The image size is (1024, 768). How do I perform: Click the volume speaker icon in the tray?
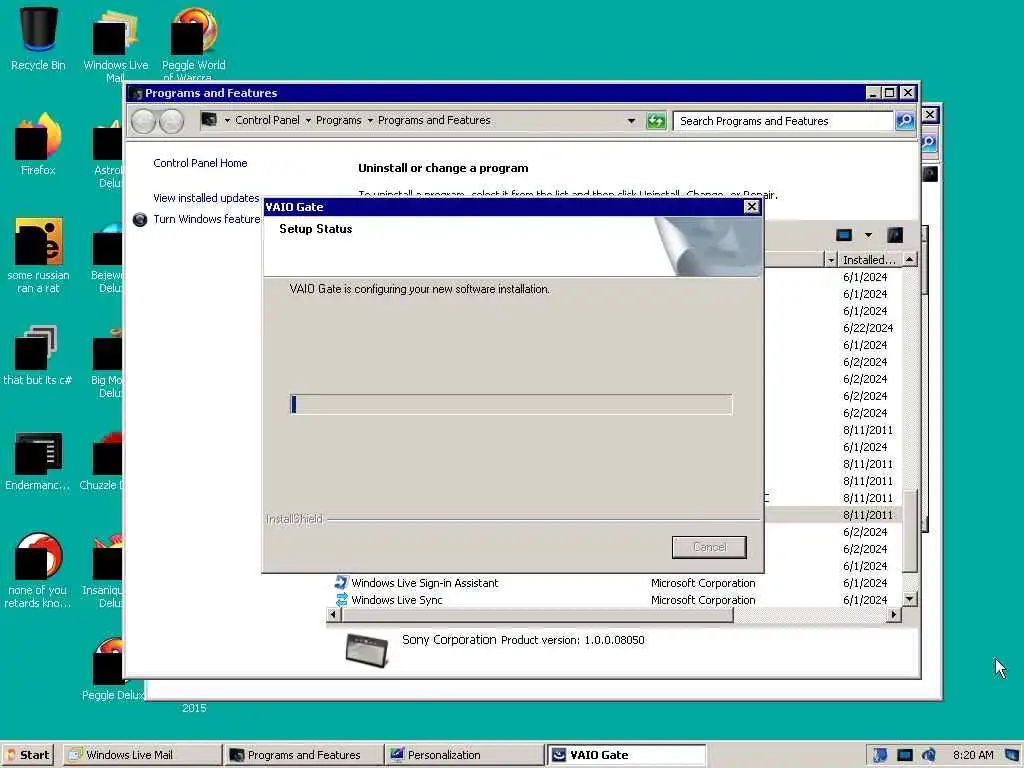[x=928, y=755]
